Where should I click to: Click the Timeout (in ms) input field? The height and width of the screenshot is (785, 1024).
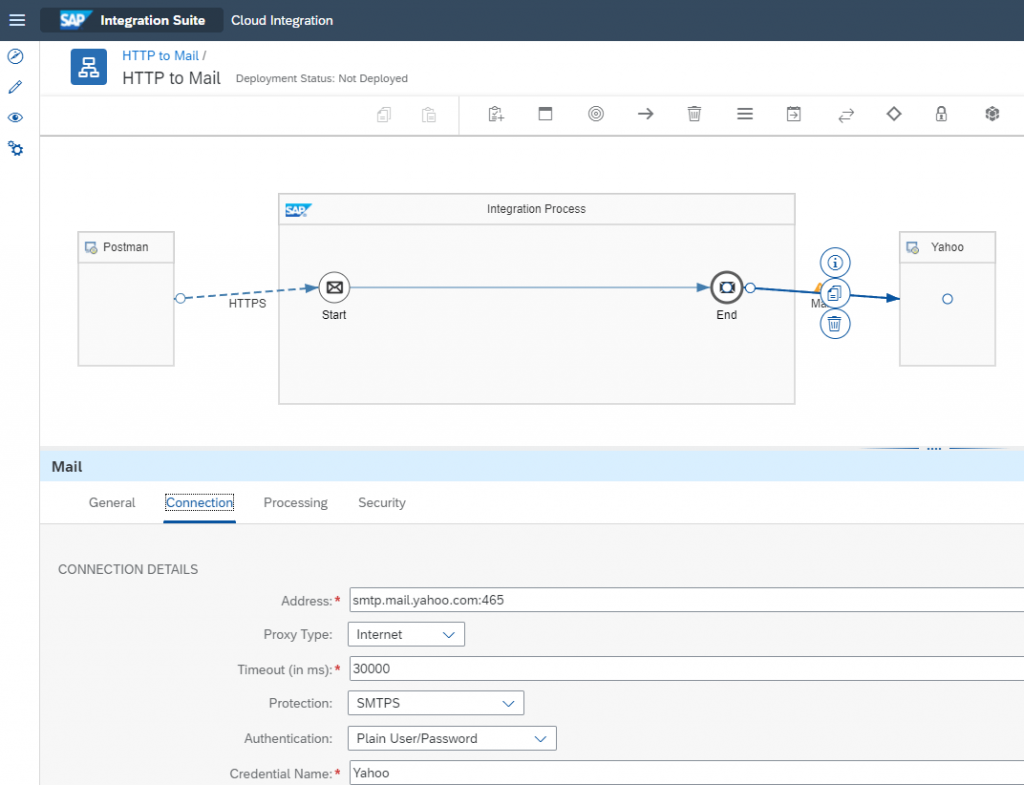[x=686, y=668]
